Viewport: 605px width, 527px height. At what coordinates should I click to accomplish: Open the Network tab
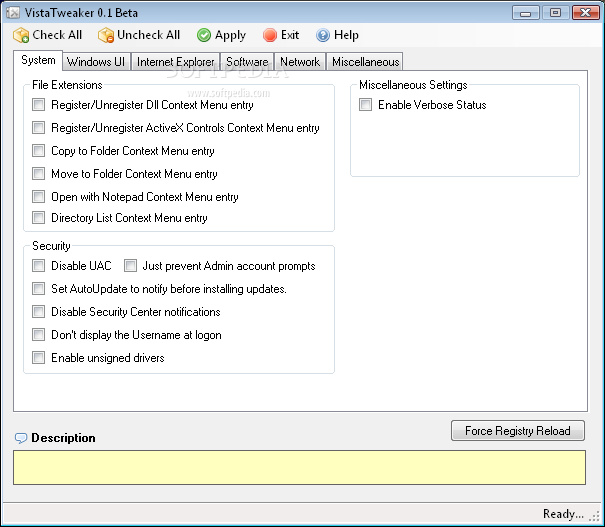click(x=300, y=62)
